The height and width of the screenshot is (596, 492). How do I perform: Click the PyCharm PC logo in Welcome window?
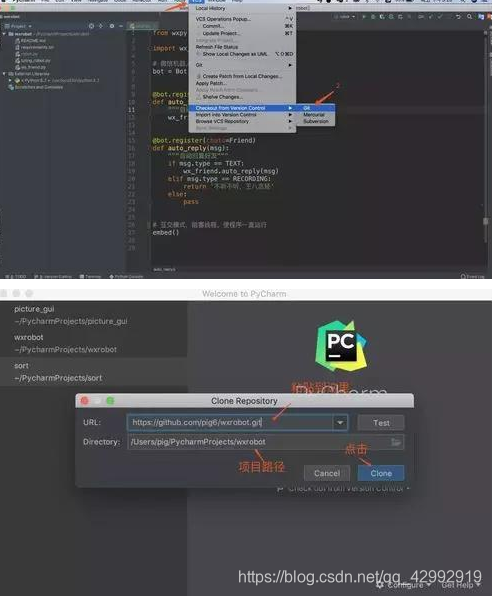(x=341, y=346)
